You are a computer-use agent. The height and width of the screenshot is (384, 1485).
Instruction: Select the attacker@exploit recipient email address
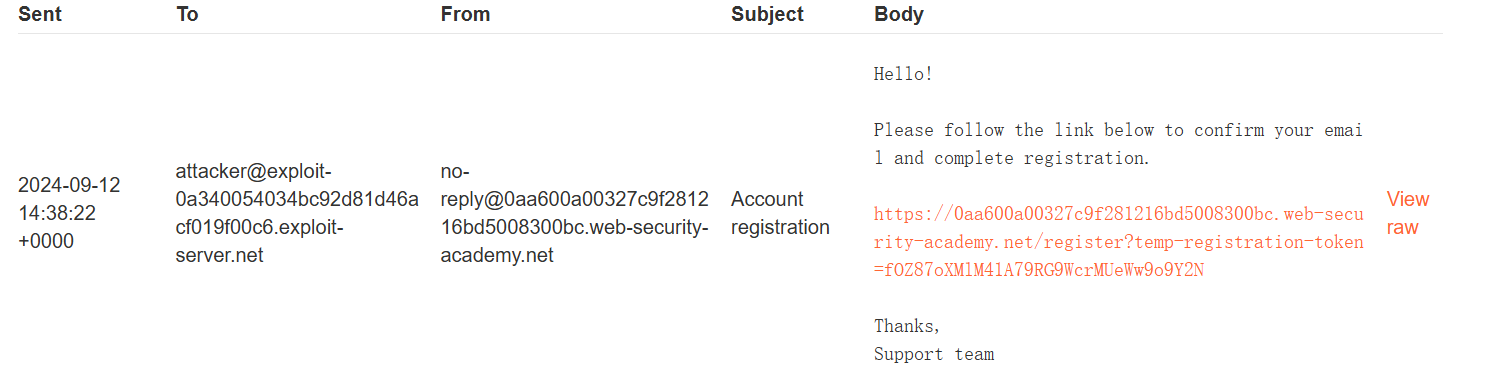[x=297, y=213]
